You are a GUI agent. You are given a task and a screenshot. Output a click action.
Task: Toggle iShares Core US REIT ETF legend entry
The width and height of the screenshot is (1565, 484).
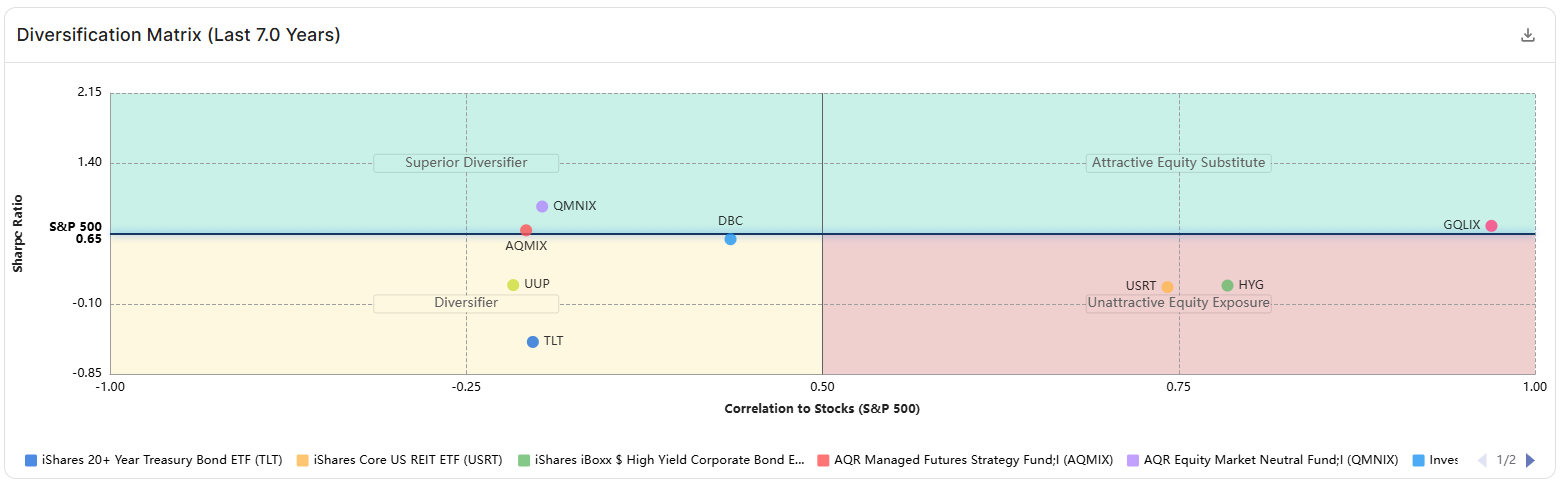pos(399,461)
